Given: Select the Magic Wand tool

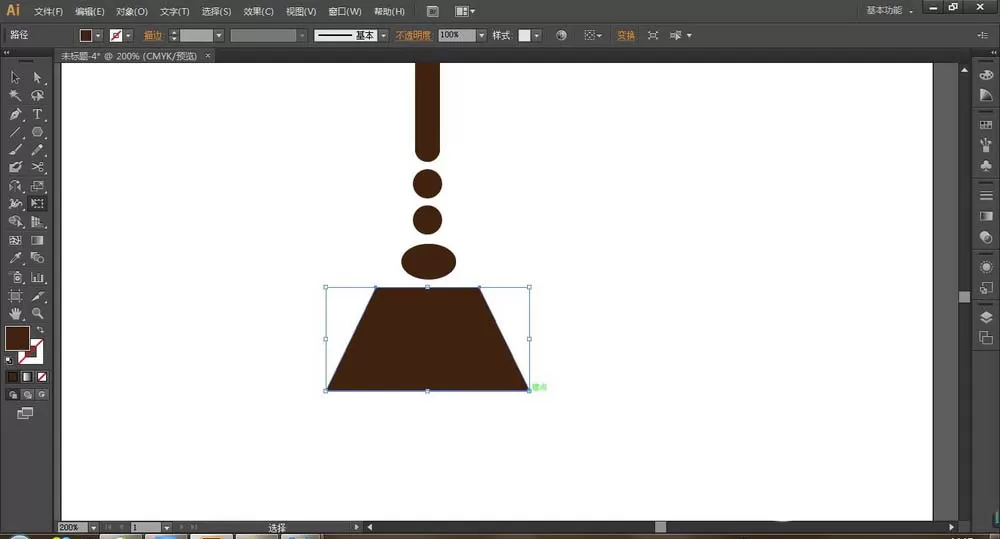Looking at the screenshot, I should pyautogui.click(x=15, y=96).
